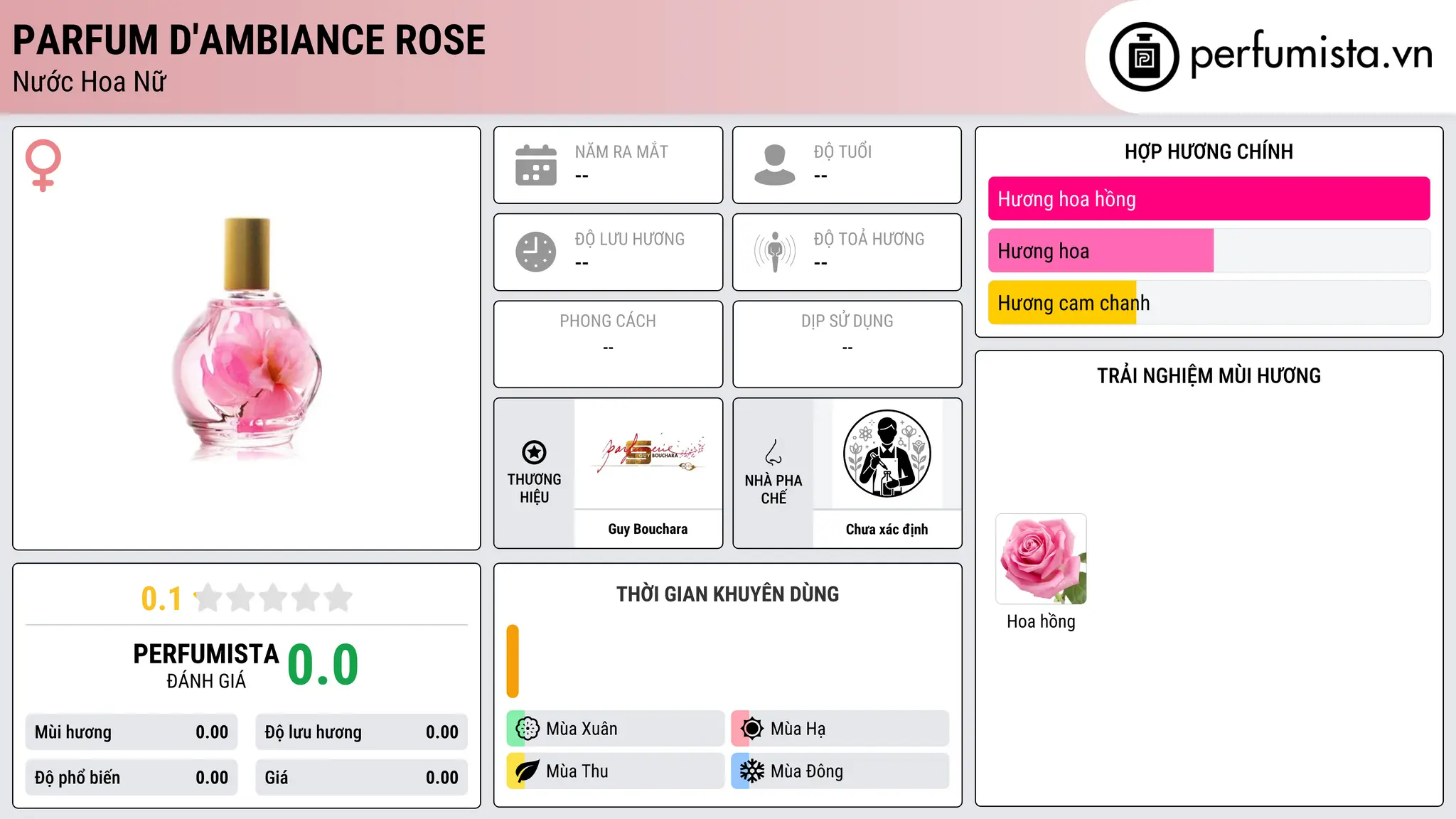The height and width of the screenshot is (819, 1456).
Task: Click the green 0.0 Perfumista rating
Action: (323, 665)
